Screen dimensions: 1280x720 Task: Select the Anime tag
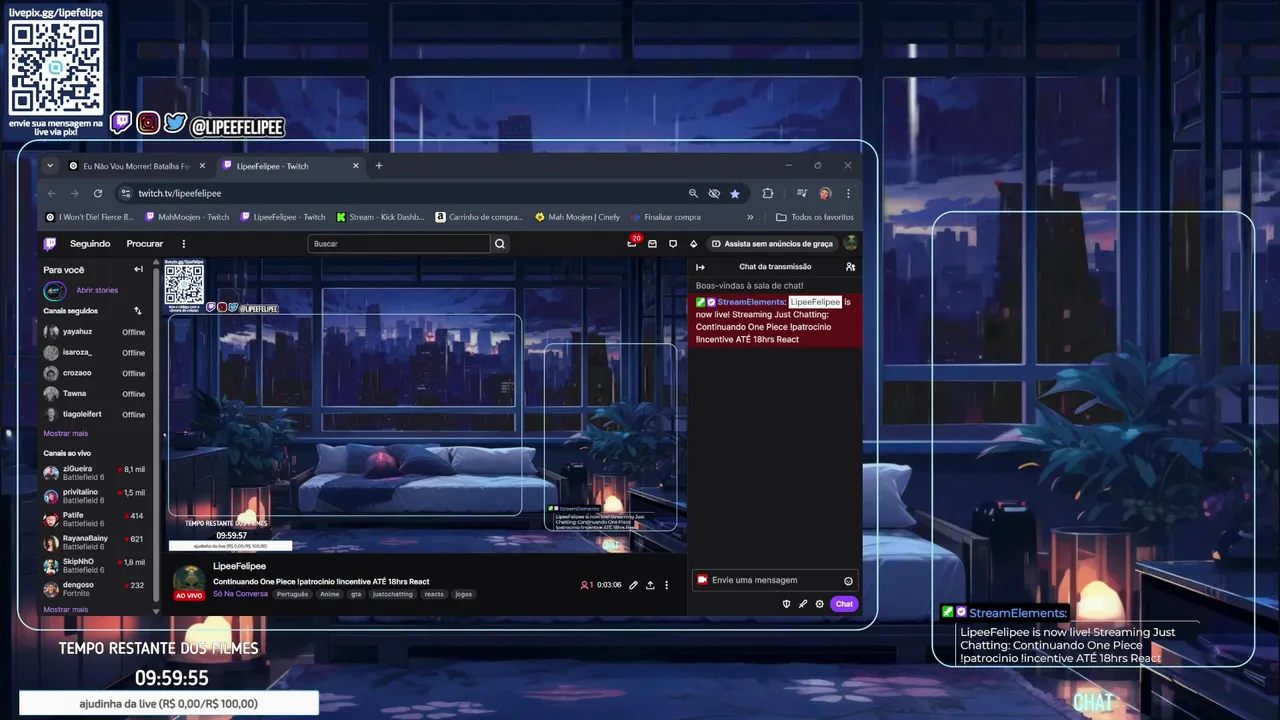click(329, 594)
